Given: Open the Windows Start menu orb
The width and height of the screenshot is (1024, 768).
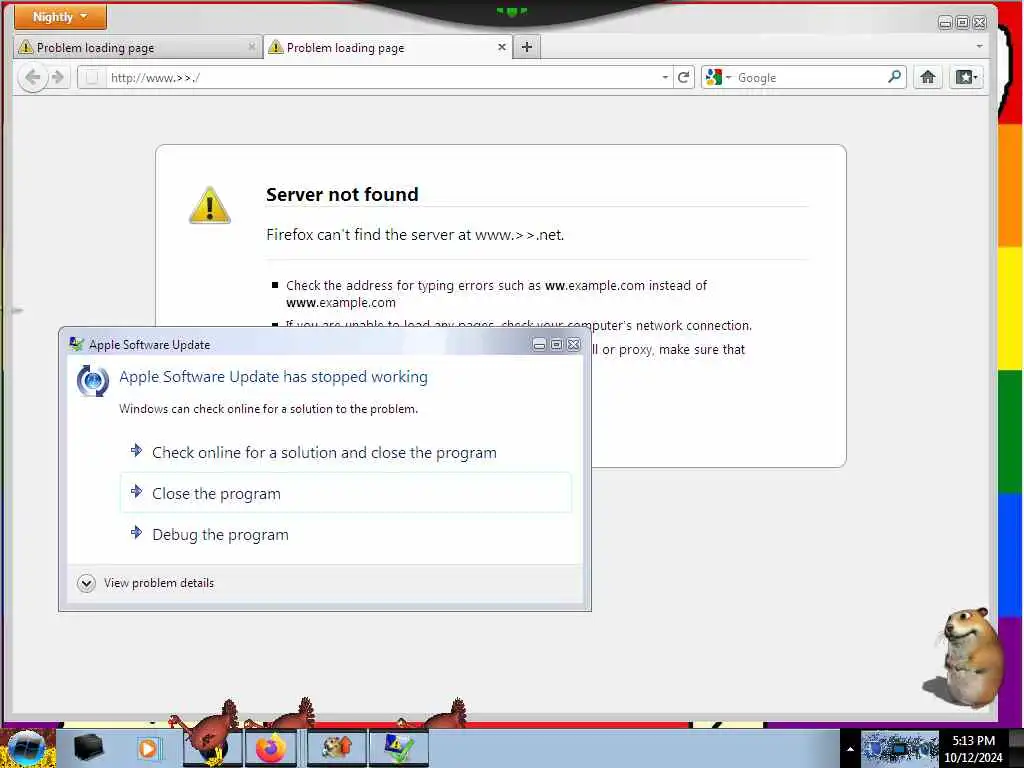Looking at the screenshot, I should 27,748.
